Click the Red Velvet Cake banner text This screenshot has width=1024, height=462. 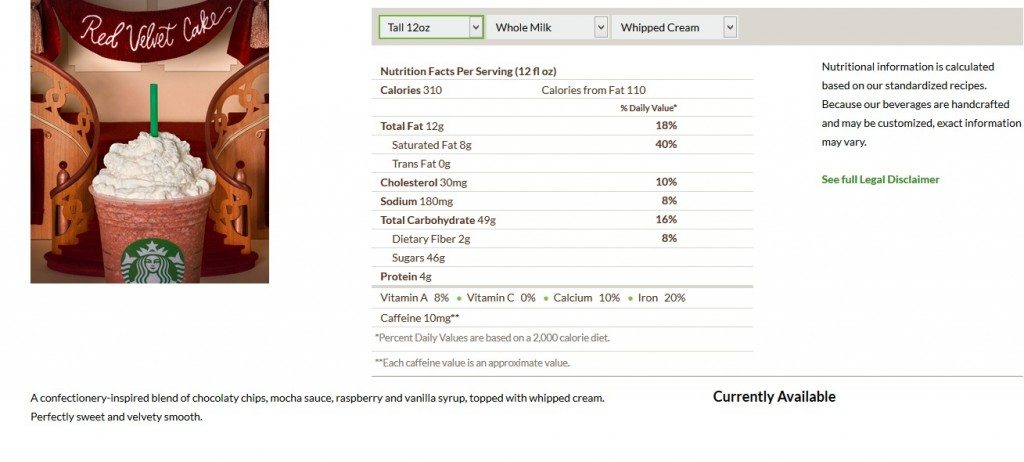coord(155,29)
